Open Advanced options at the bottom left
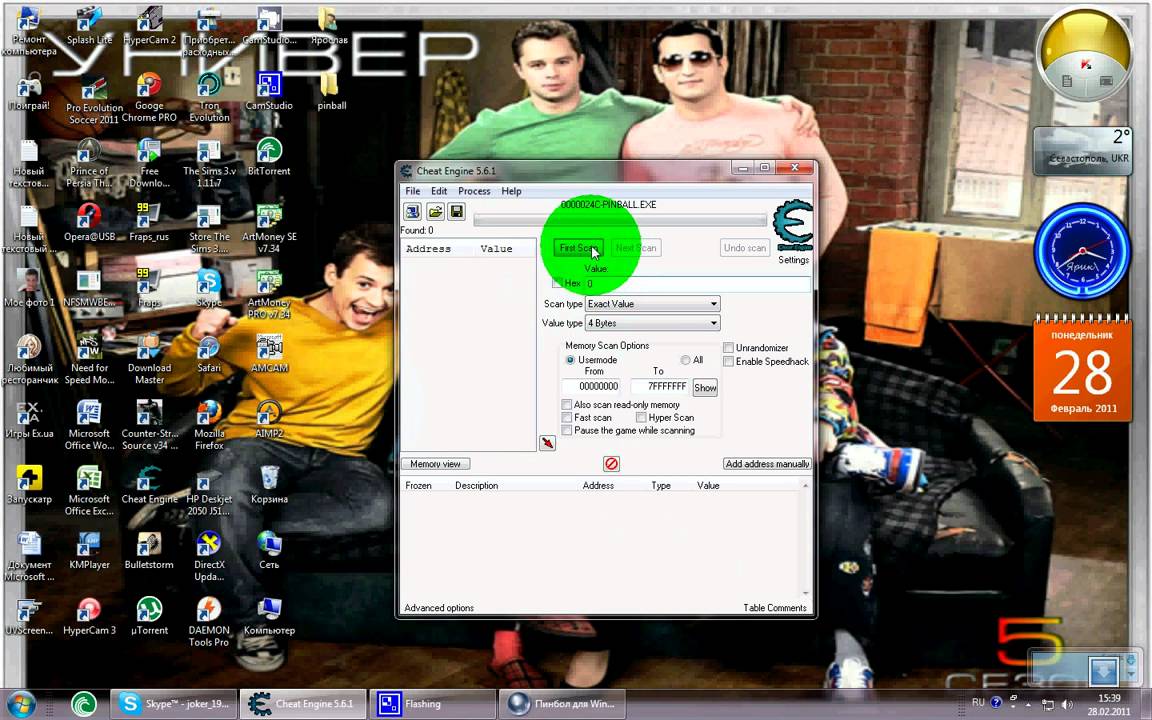1152x720 pixels. tap(439, 608)
